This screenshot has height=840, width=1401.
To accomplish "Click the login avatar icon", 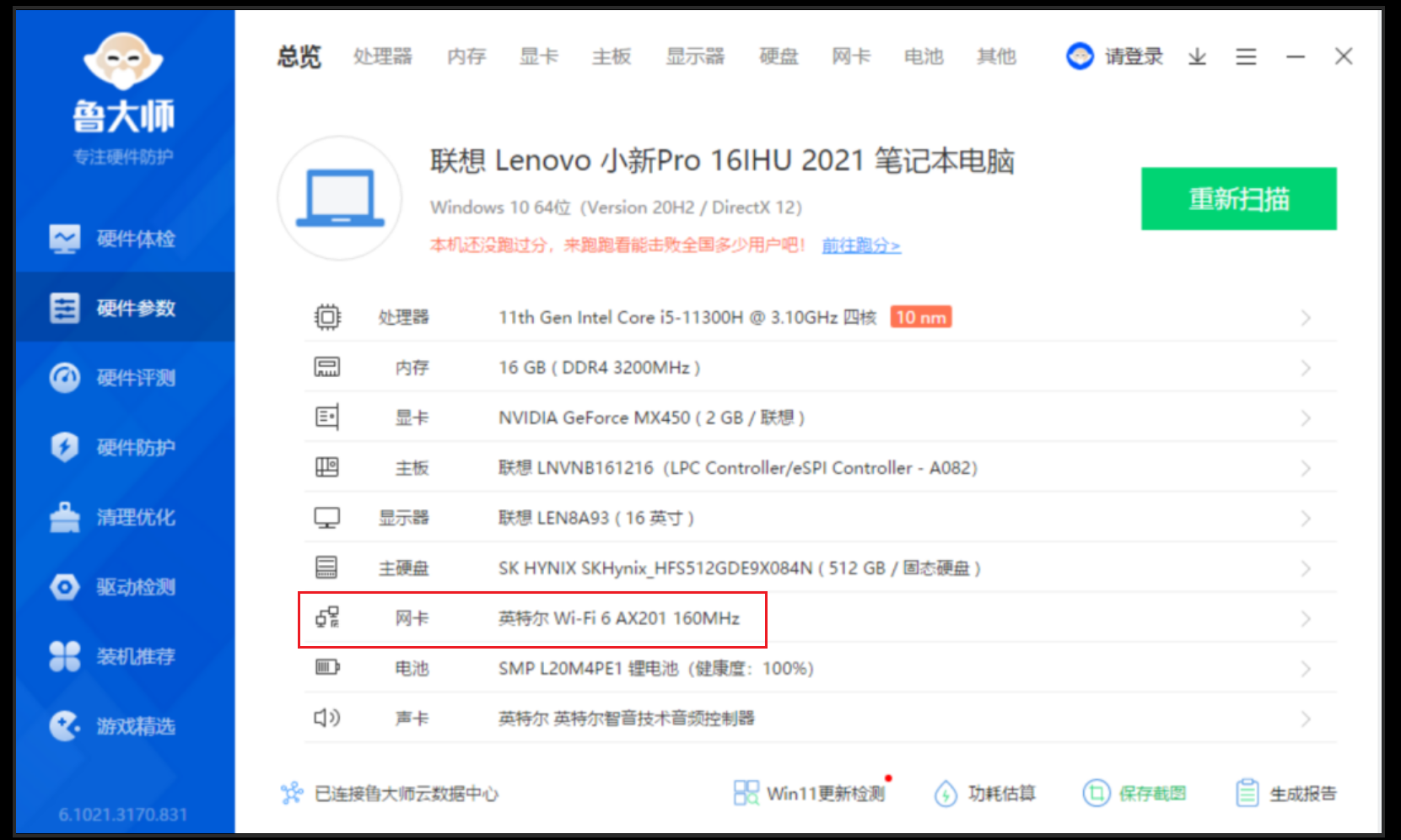I will (x=1080, y=57).
